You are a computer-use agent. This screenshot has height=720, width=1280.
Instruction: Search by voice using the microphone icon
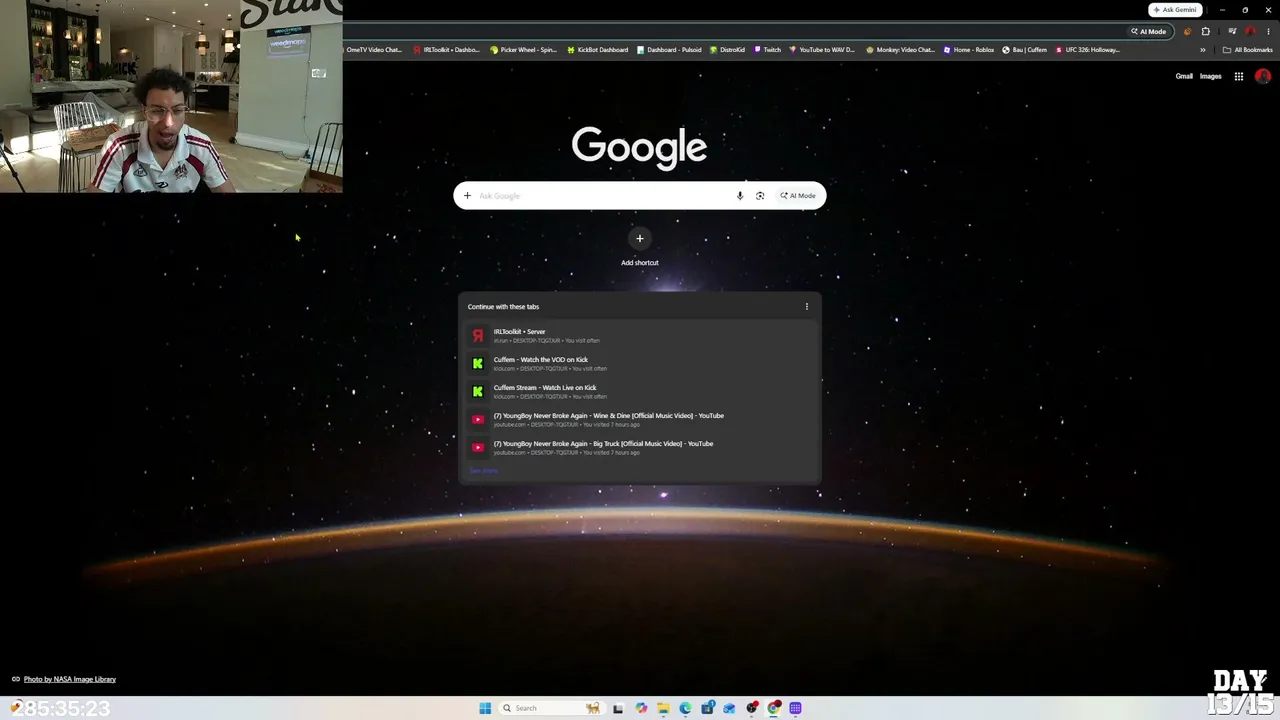click(740, 196)
